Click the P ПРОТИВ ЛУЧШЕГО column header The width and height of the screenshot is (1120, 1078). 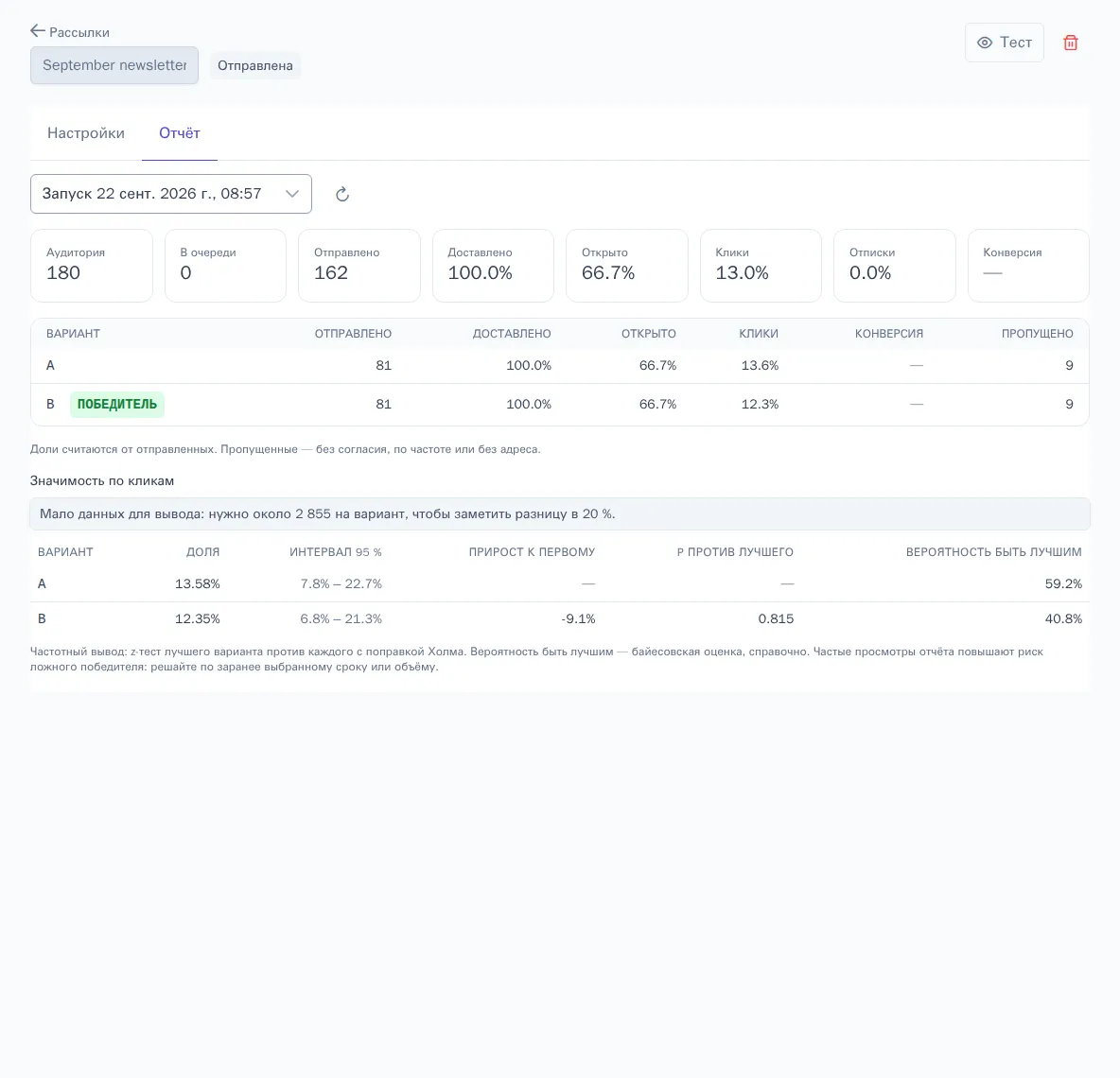pos(735,552)
